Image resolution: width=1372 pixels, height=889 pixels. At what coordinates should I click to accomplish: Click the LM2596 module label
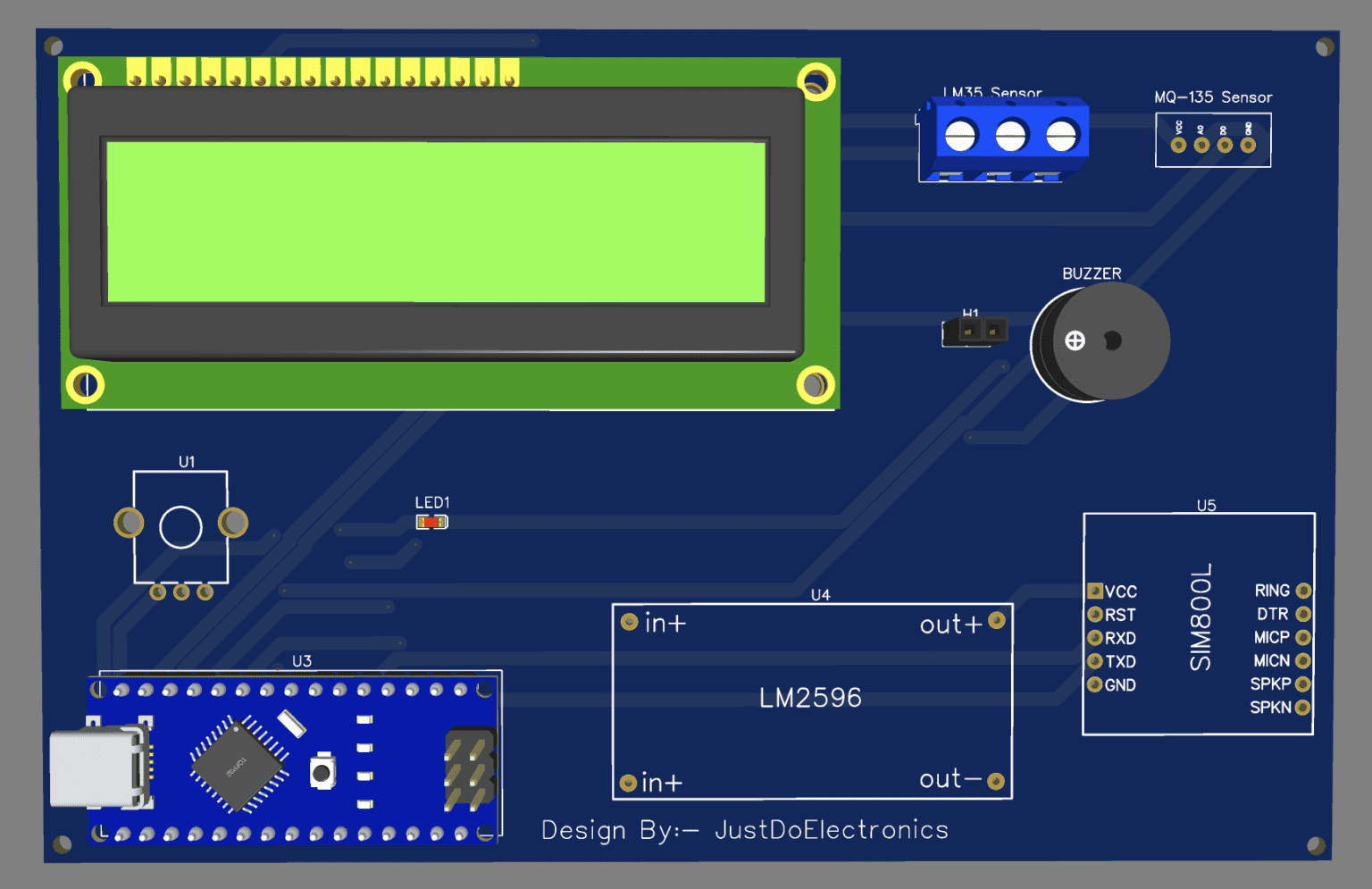[811, 698]
